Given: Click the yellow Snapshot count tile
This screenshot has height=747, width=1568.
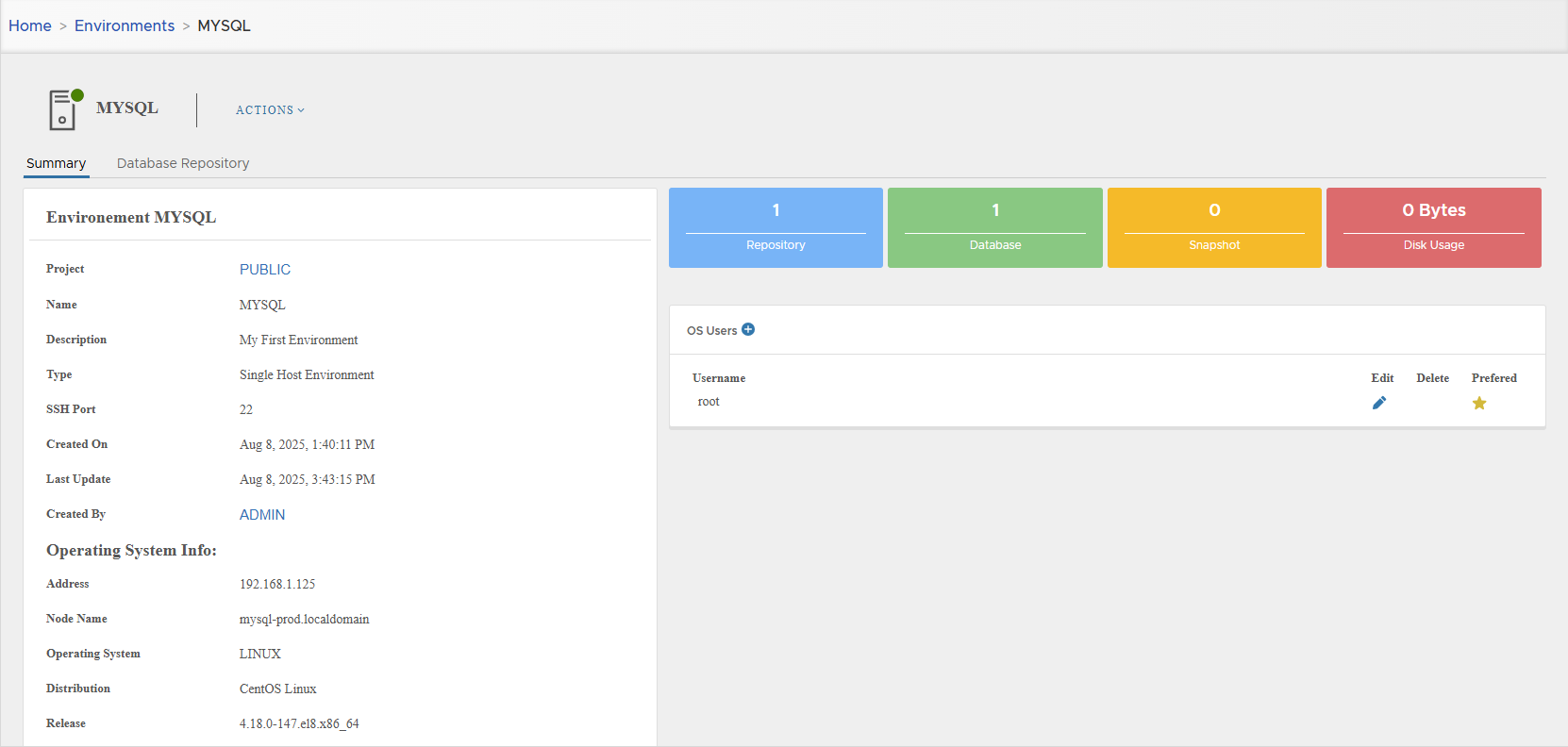Looking at the screenshot, I should point(1214,227).
